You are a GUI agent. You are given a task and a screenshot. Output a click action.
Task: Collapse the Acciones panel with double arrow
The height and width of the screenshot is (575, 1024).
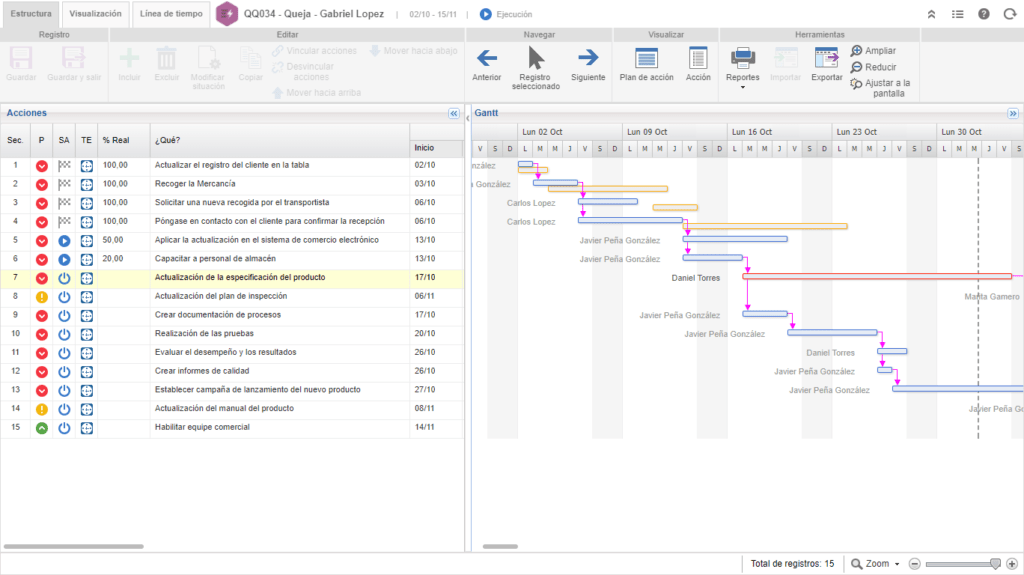tap(453, 114)
